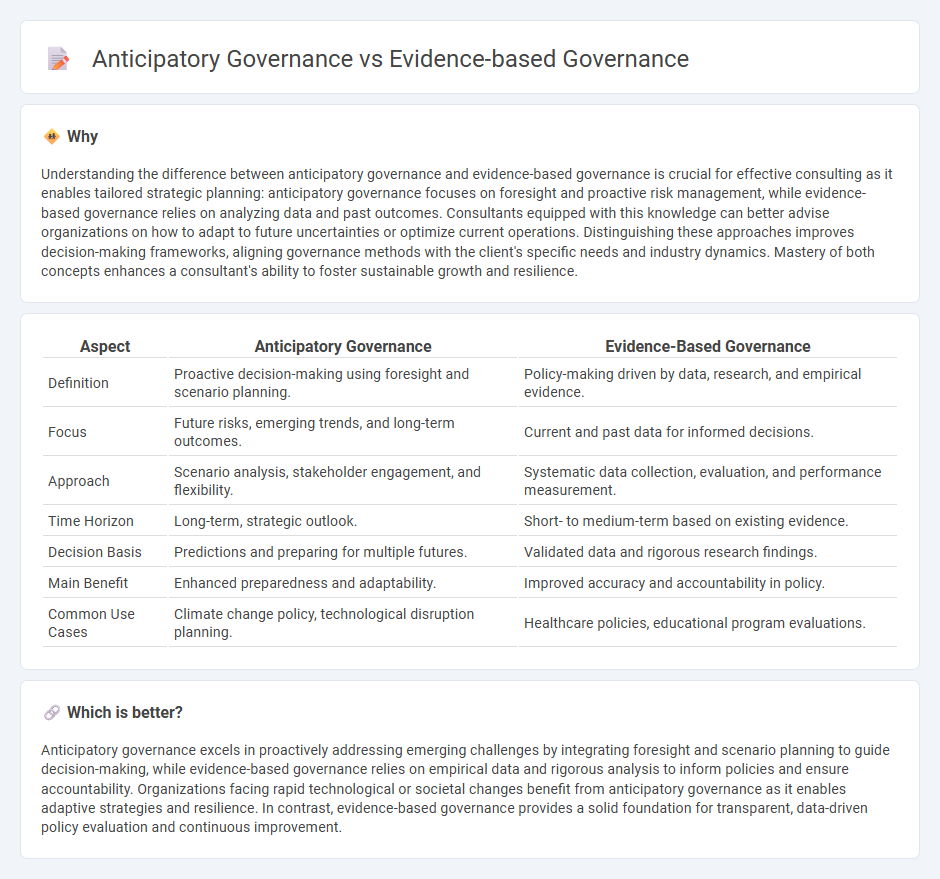Click cell 'Policy-making driven by data, research, and empirical evidence.'
Screen dimensions: 940x879
coord(707,383)
